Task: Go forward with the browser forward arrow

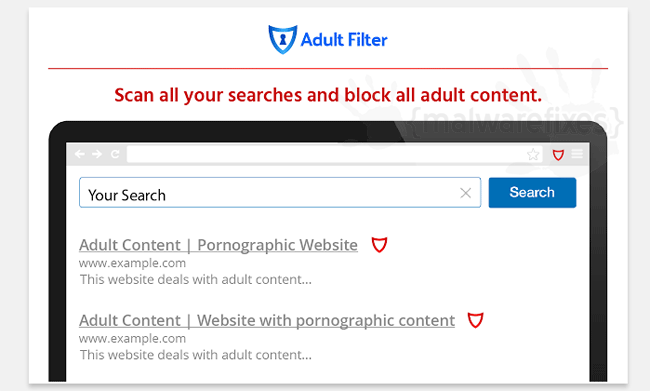Action: click(x=97, y=154)
